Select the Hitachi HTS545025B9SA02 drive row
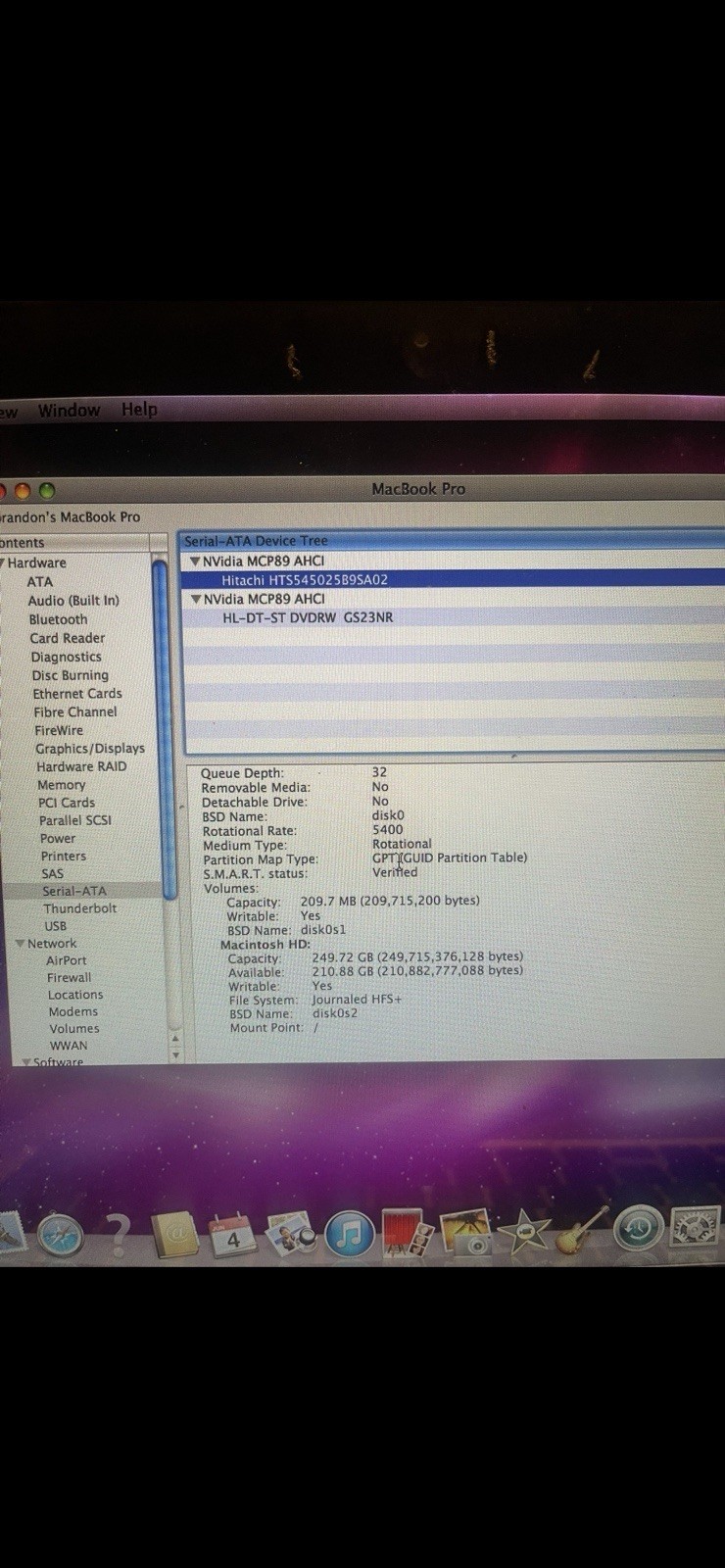 304,579
